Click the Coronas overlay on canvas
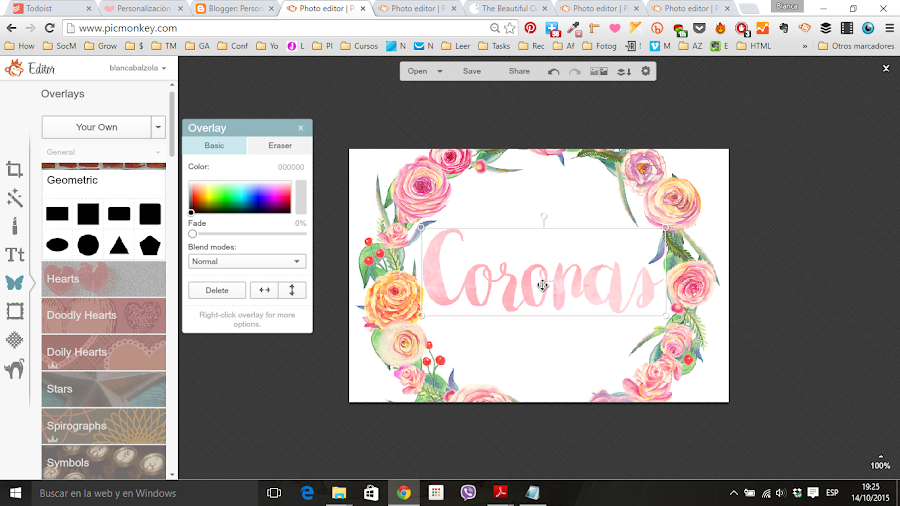The image size is (900, 506). click(x=542, y=271)
